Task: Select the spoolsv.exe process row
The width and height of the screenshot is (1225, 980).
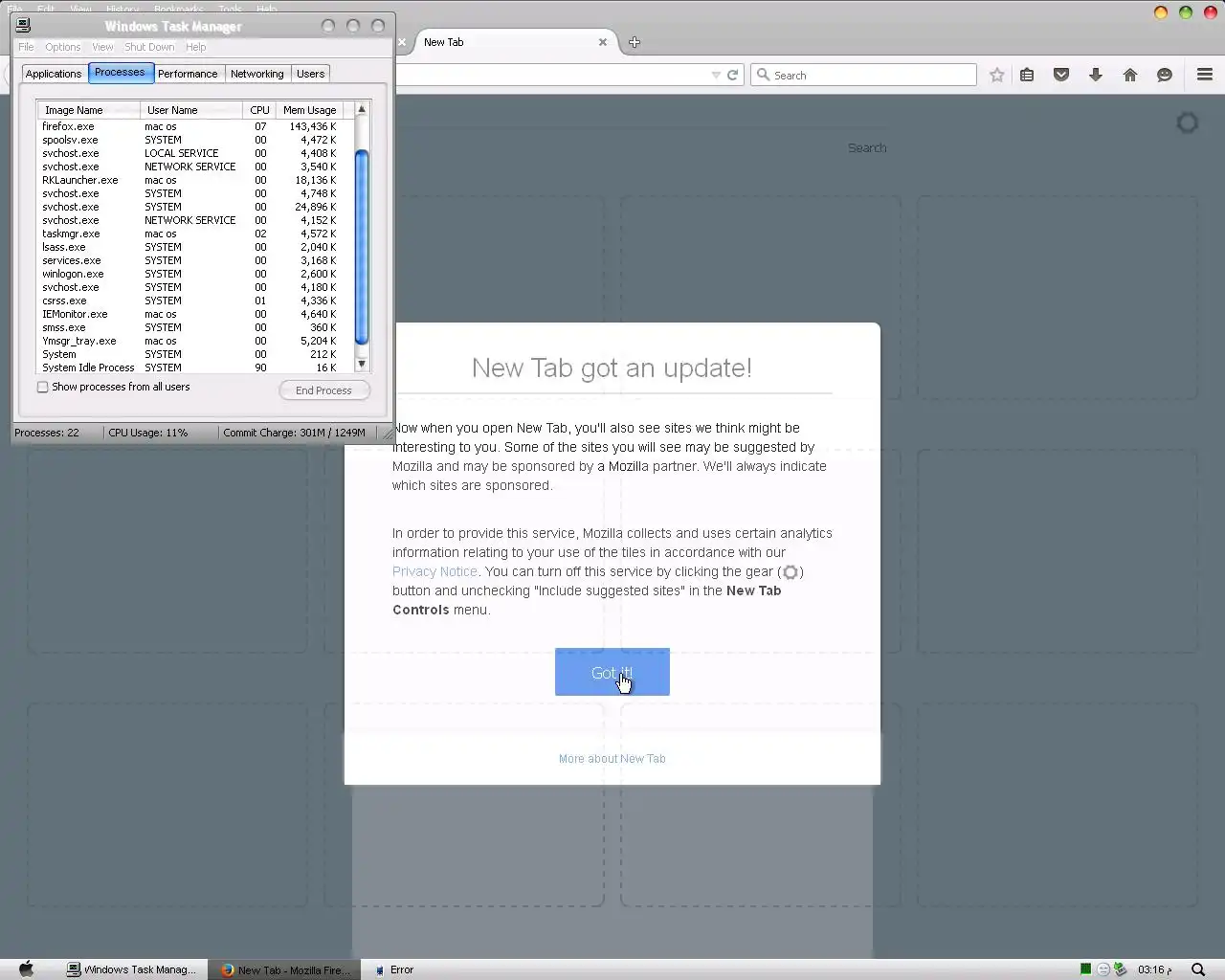Action: pos(189,140)
